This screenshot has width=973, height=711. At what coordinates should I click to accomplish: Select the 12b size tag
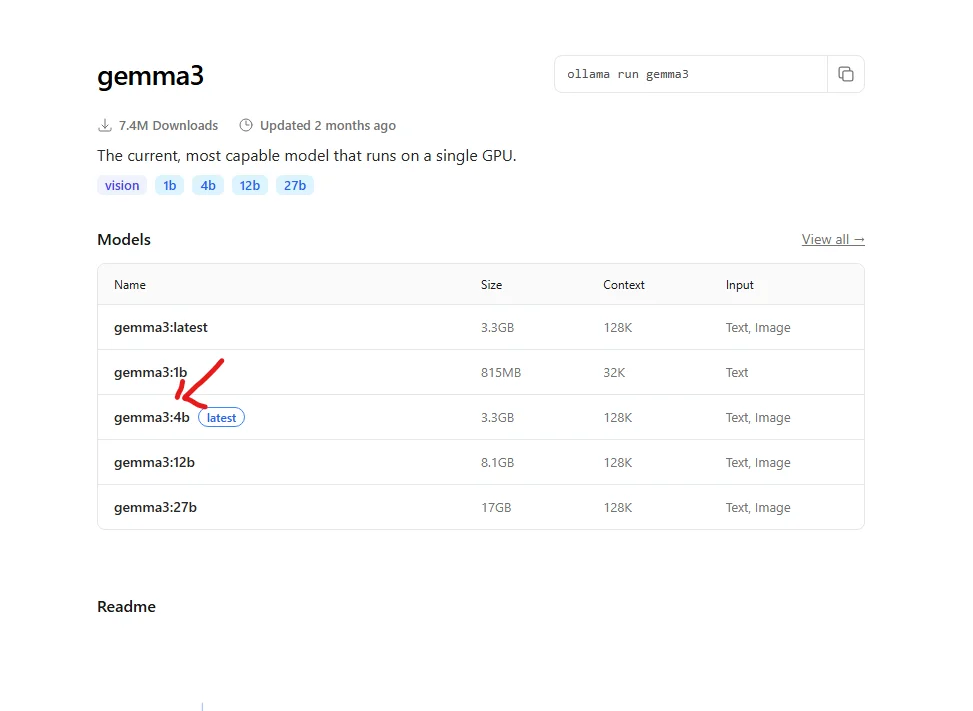(x=249, y=186)
